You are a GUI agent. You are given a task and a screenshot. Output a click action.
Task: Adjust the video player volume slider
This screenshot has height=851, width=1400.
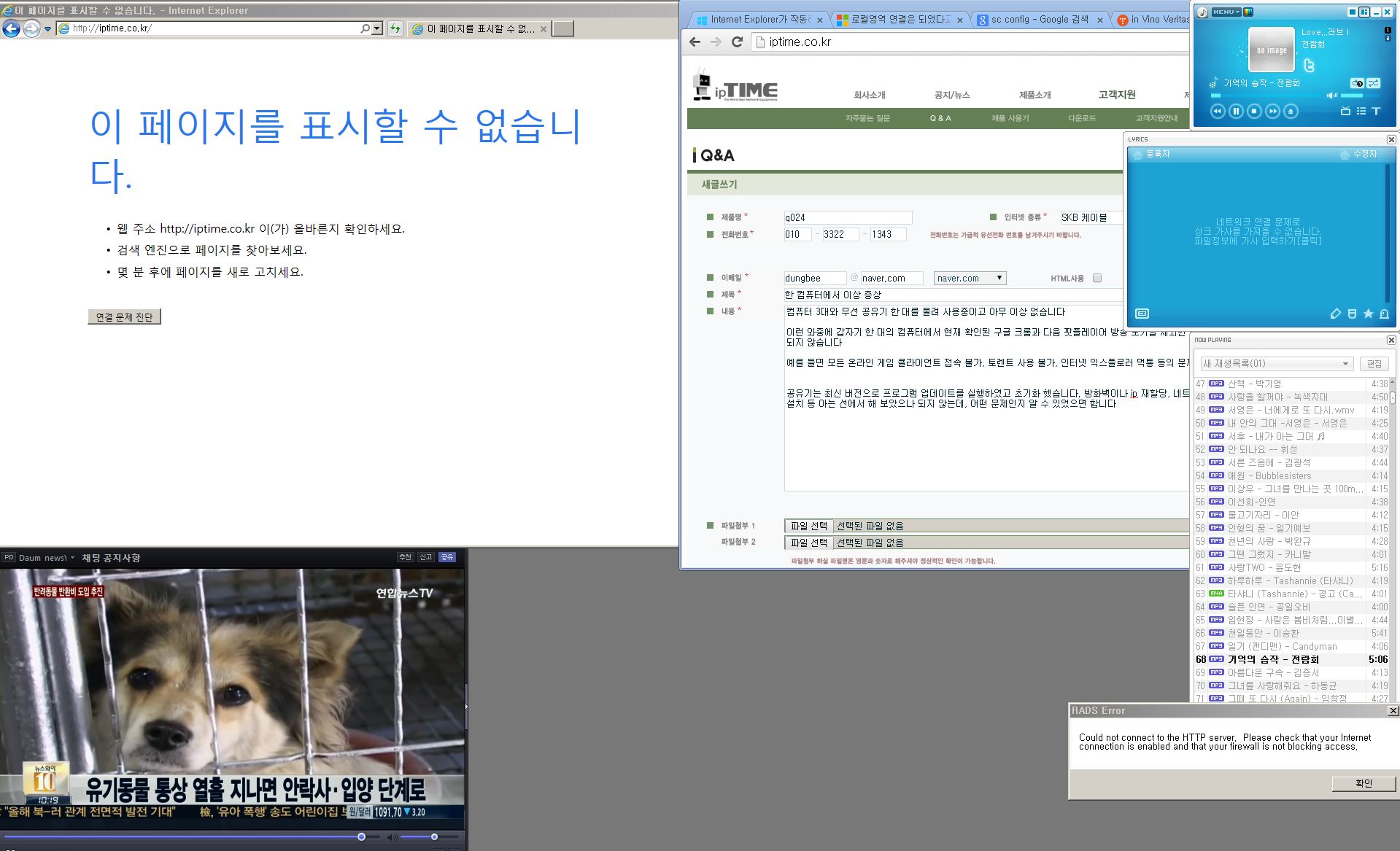(434, 837)
